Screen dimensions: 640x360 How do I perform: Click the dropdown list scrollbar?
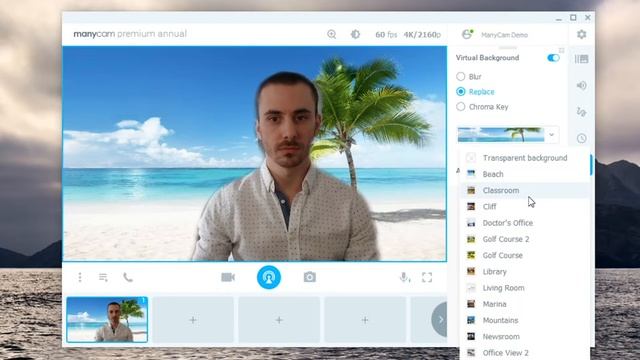591,165
